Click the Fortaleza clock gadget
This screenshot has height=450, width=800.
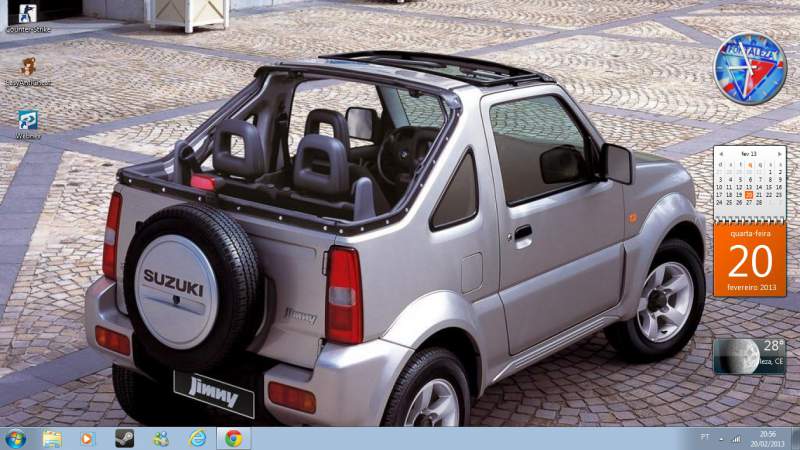pyautogui.click(x=749, y=69)
